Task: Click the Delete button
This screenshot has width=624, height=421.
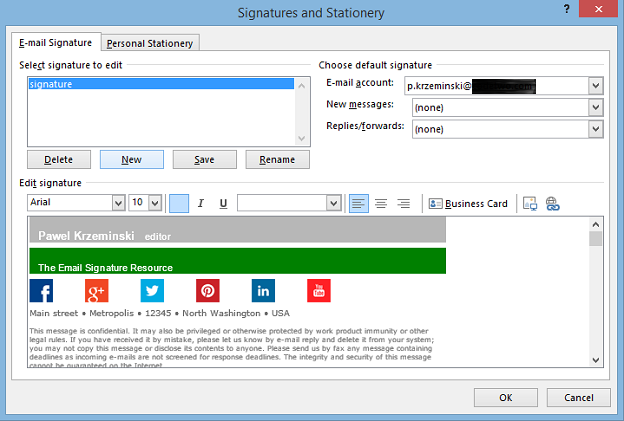Action: point(59,160)
